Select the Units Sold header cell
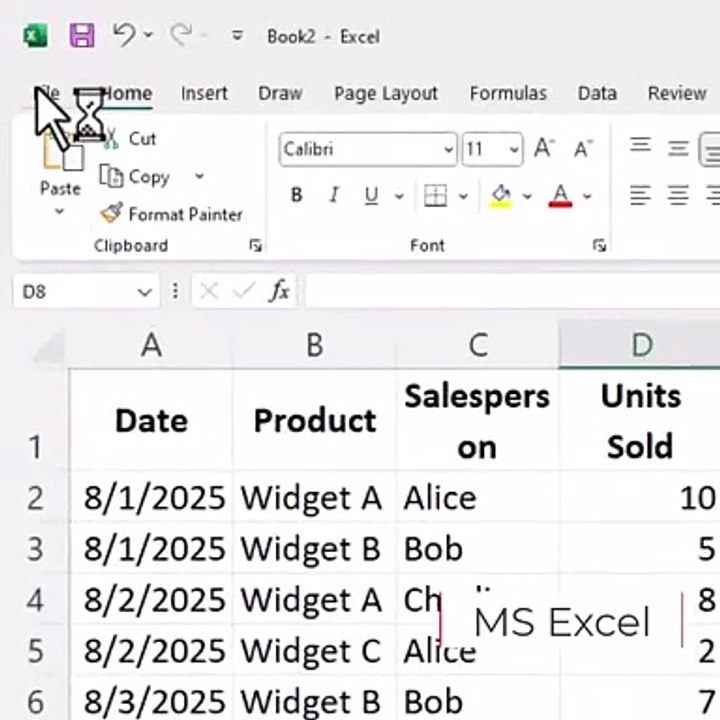This screenshot has width=720, height=720. pos(641,420)
